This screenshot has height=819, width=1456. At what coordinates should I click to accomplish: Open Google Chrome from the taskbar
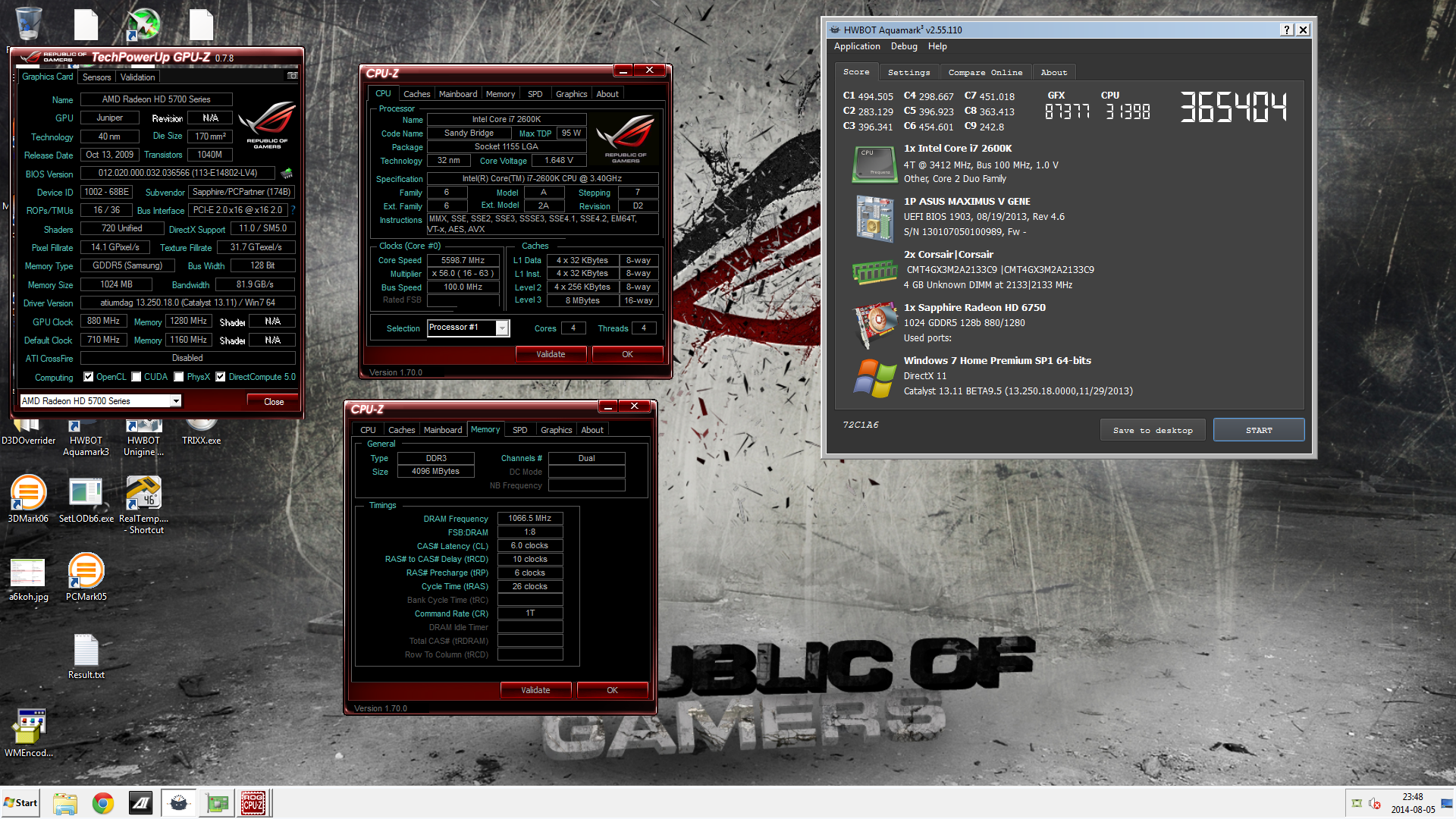tap(103, 803)
